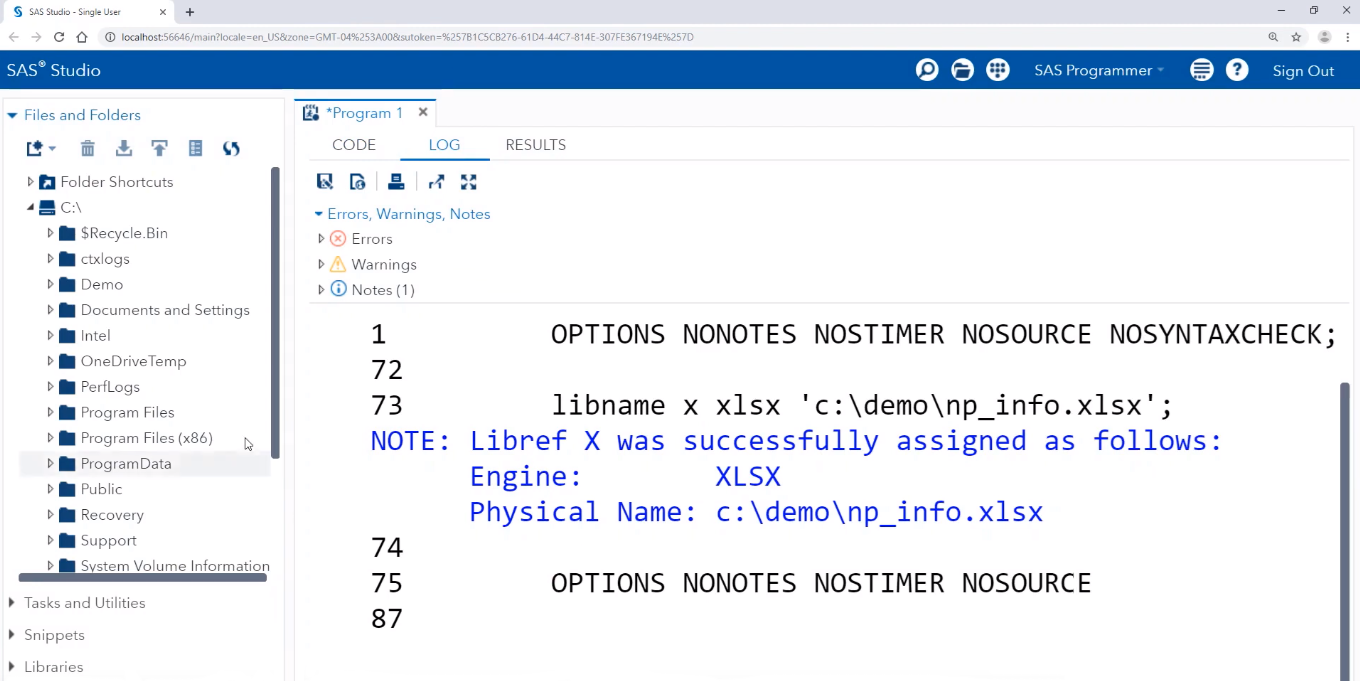Viewport: 1360px width, 681px height.
Task: Click the Upload icon in Files panel
Action: tap(159, 148)
